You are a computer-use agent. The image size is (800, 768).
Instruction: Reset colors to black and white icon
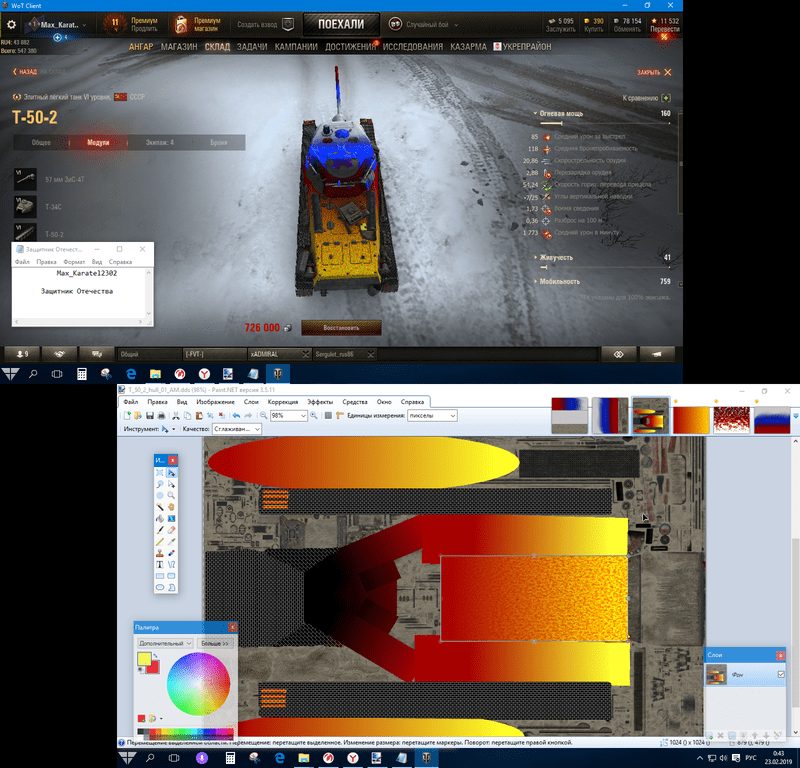click(140, 670)
